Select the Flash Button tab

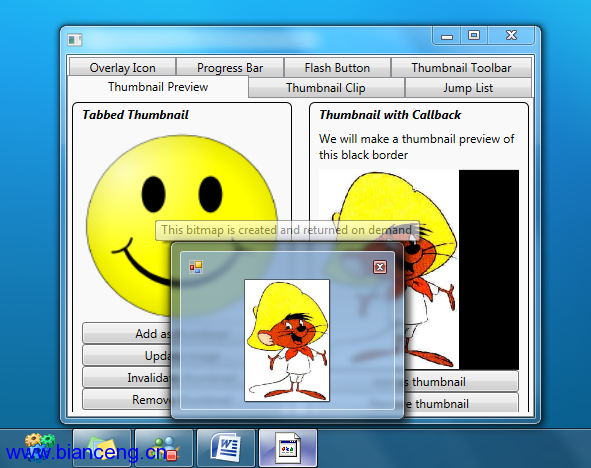pyautogui.click(x=337, y=67)
